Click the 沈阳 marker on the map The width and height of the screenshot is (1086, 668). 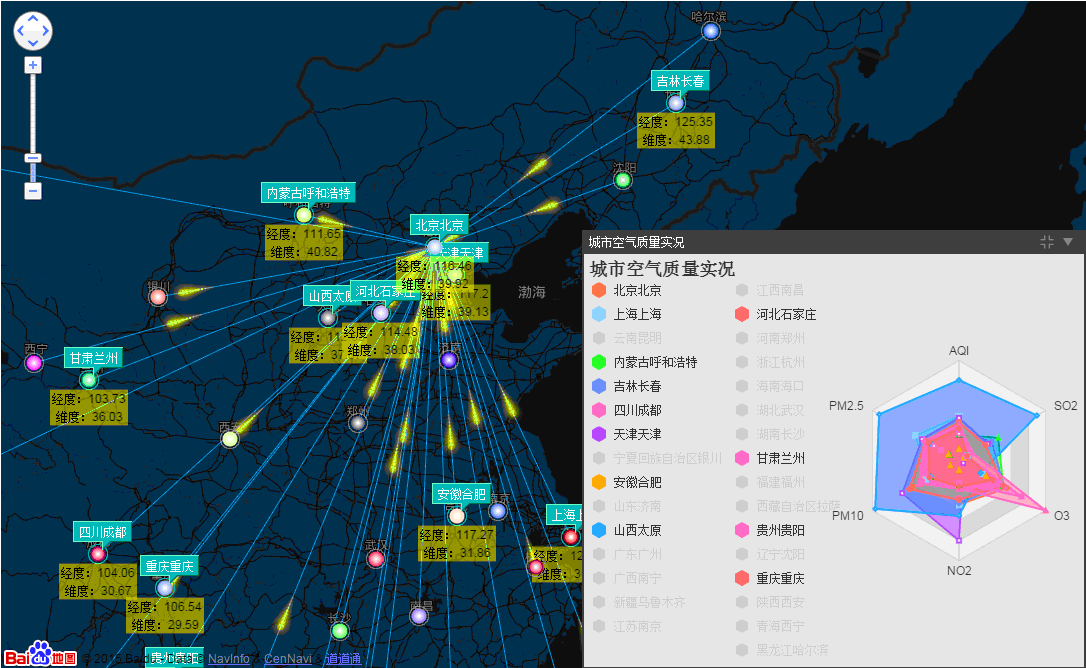(623, 181)
